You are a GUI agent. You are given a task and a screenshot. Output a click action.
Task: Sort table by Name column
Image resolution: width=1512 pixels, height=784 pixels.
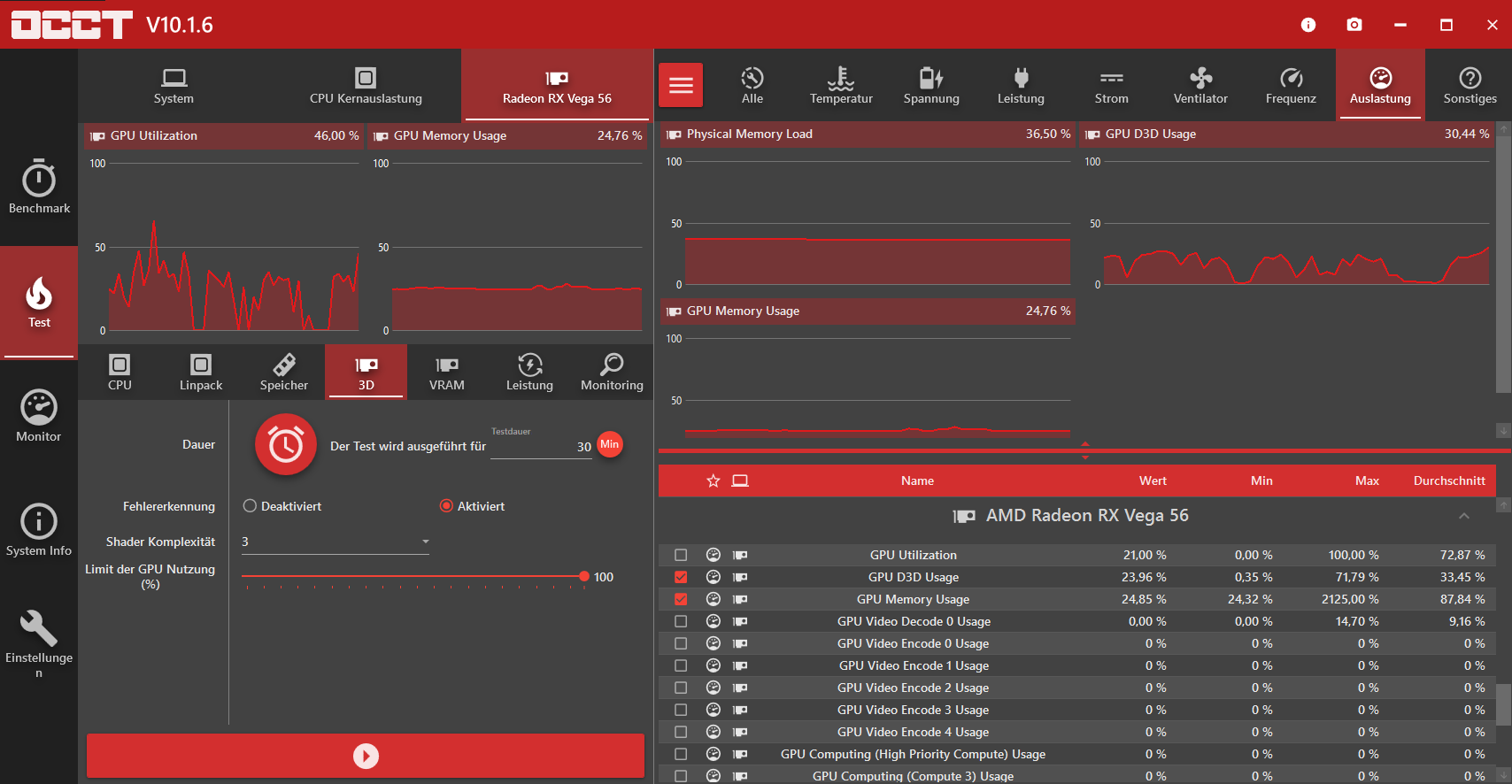tap(917, 480)
